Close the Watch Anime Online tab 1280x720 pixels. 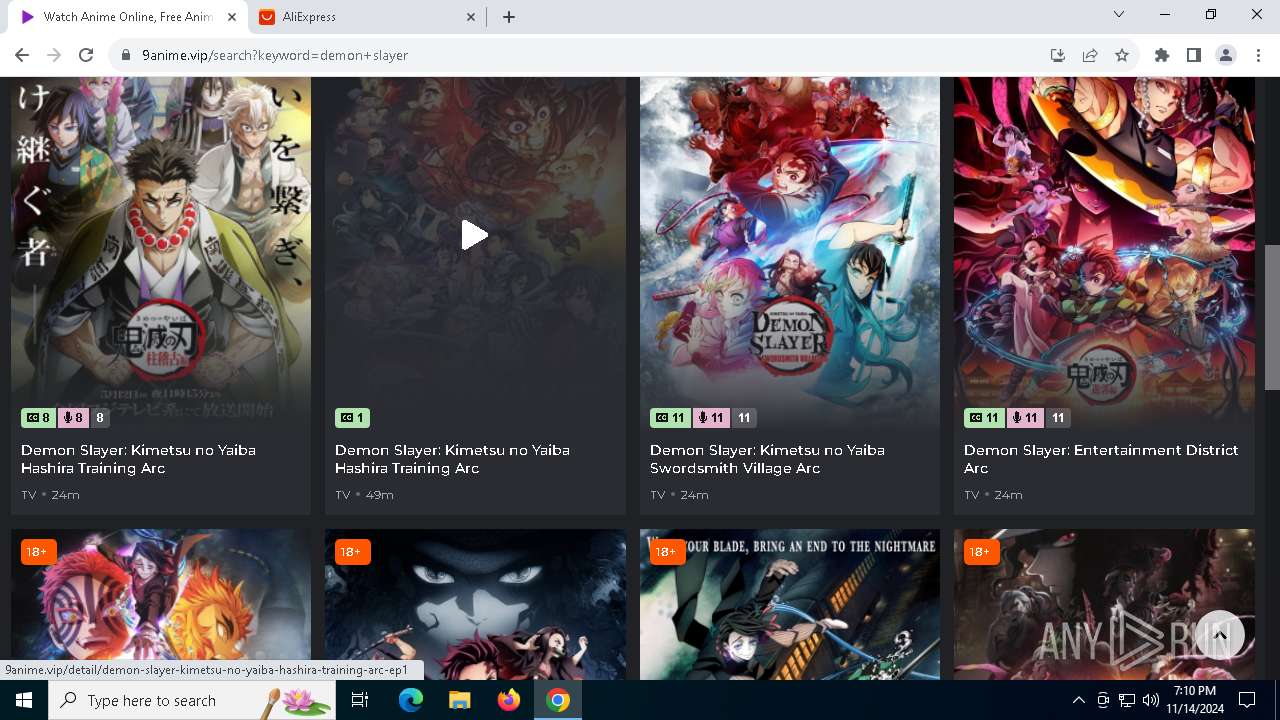point(231,17)
